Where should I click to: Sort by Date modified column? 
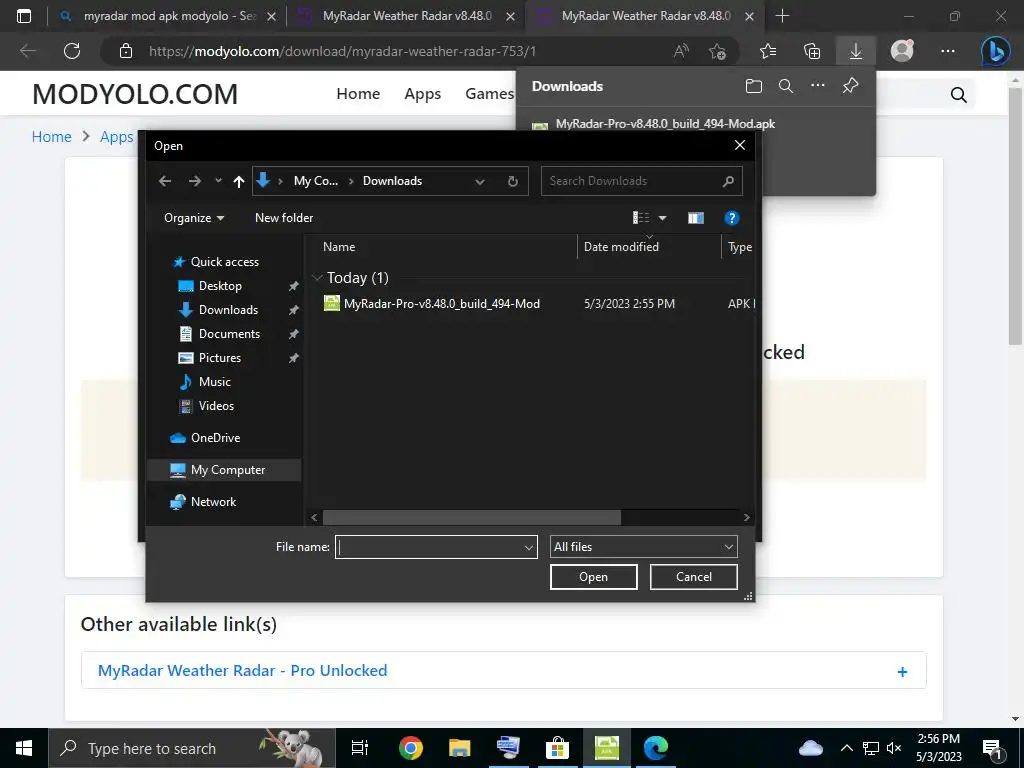621,247
